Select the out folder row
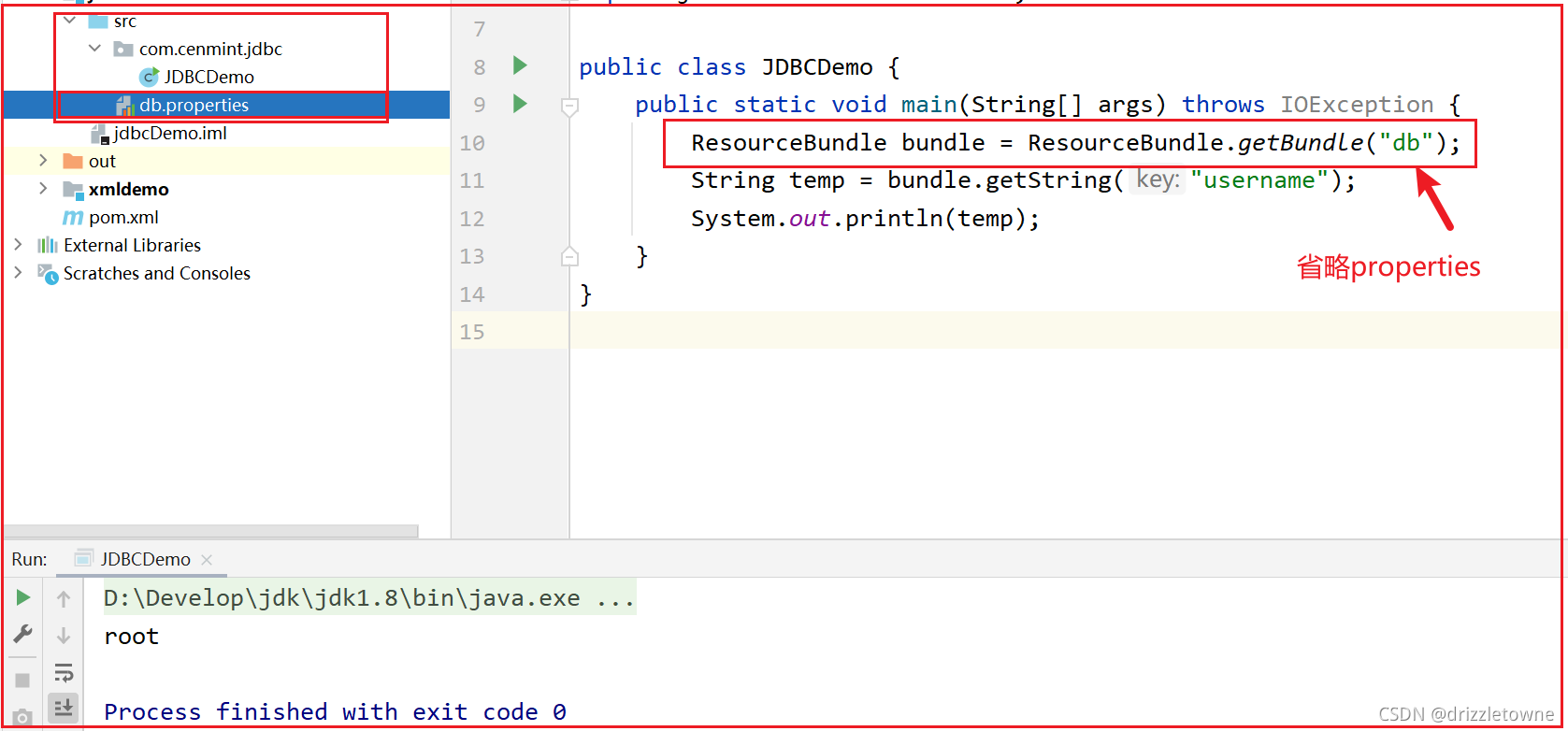The image size is (1568, 731). [226, 161]
